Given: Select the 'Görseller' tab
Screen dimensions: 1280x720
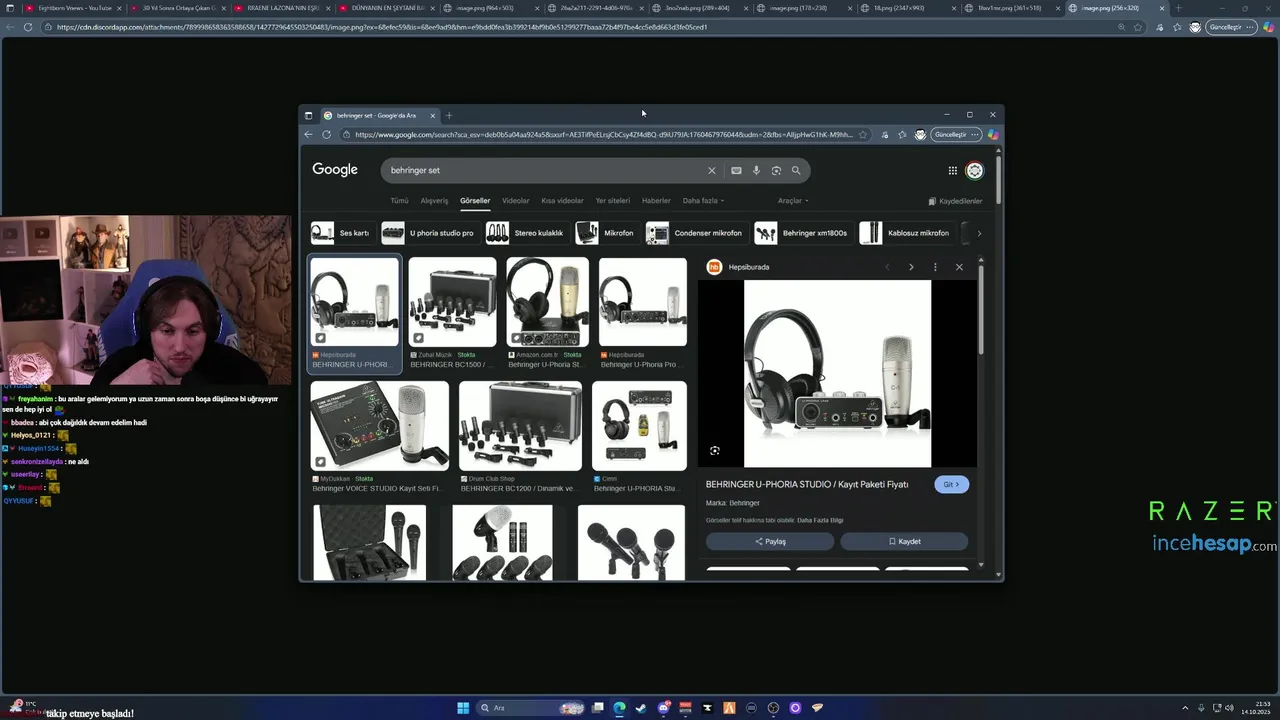Looking at the screenshot, I should [x=475, y=201].
